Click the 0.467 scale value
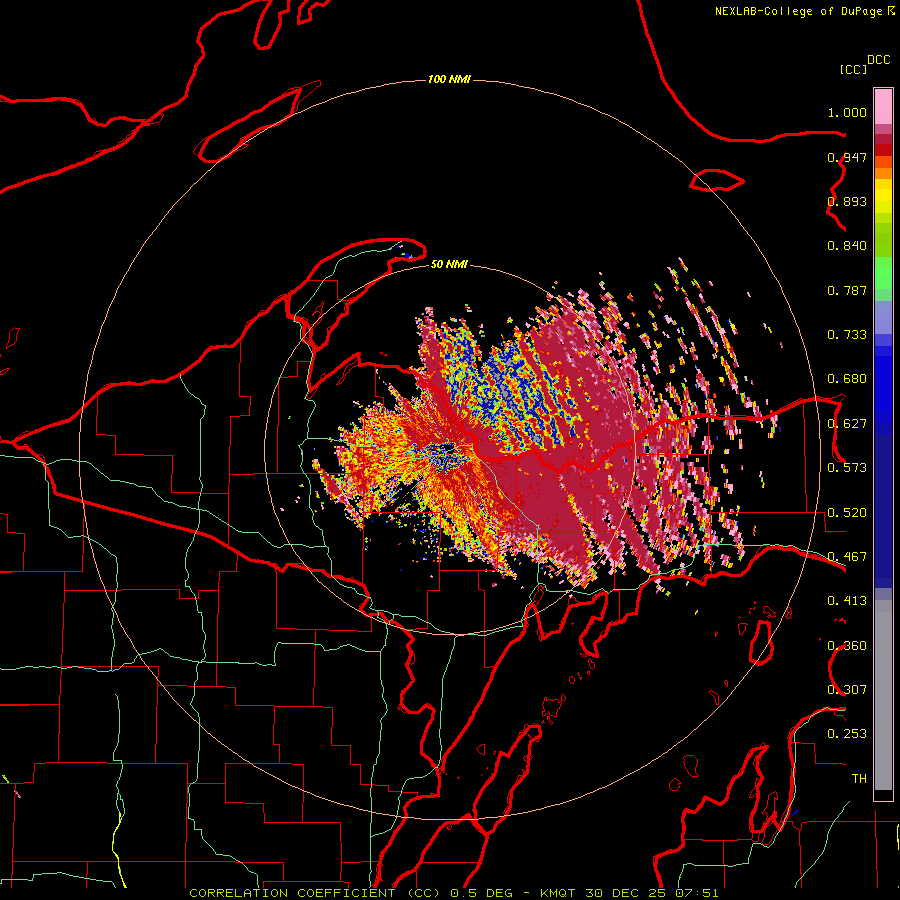Image resolution: width=900 pixels, height=900 pixels. [847, 557]
